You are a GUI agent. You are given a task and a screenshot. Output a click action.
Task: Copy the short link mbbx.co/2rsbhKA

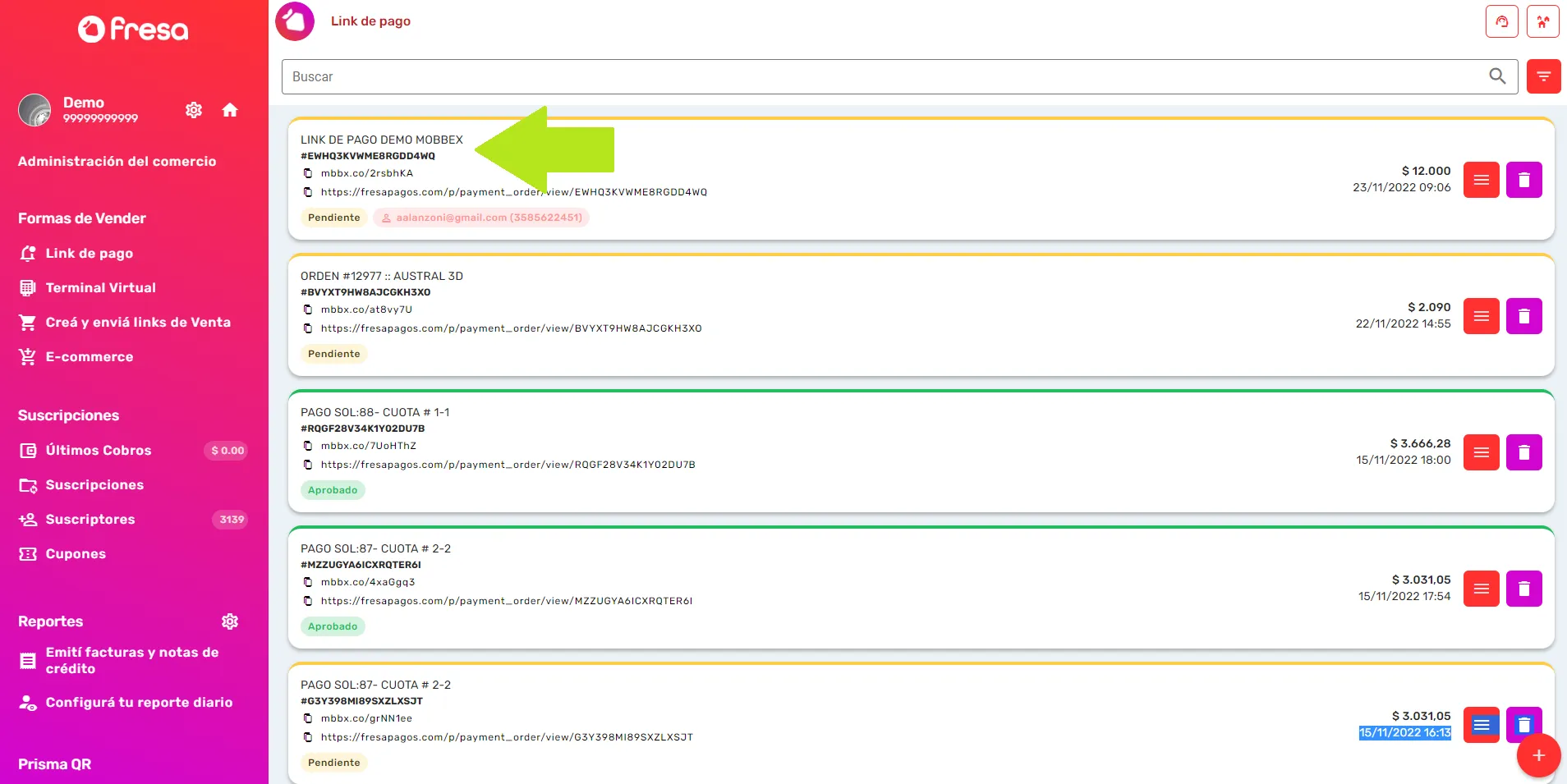coord(308,173)
